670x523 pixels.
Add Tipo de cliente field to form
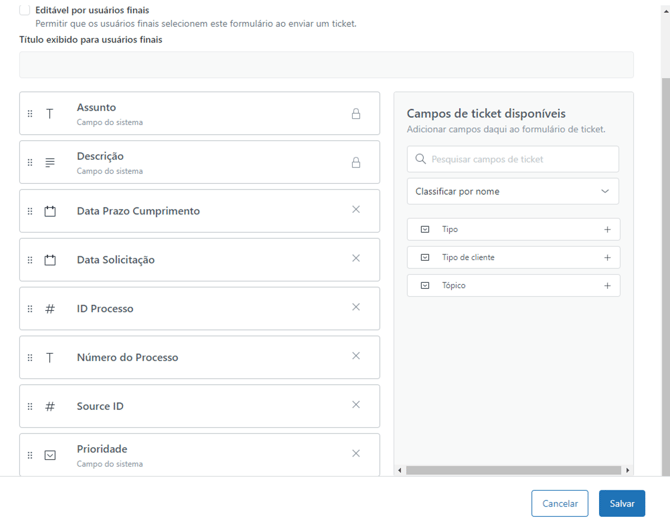[607, 258]
